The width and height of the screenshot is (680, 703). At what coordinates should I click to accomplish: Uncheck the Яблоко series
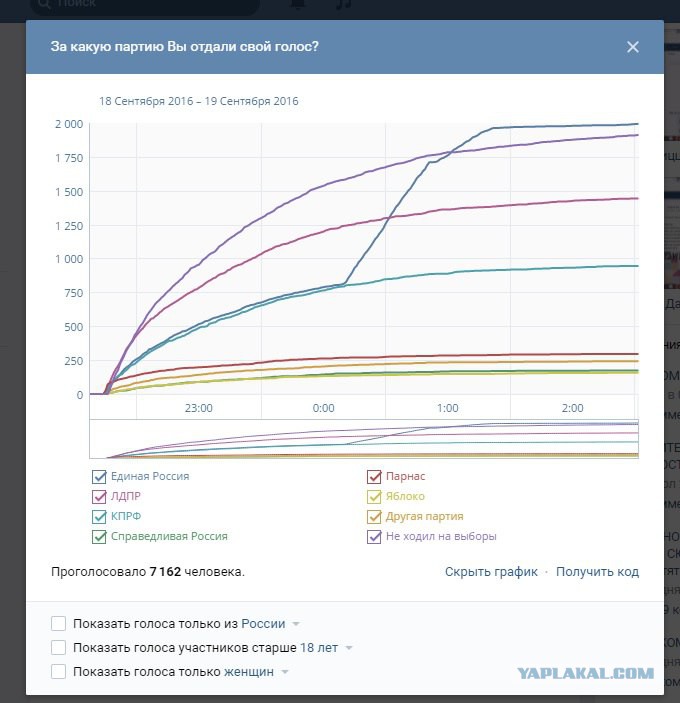(x=374, y=497)
